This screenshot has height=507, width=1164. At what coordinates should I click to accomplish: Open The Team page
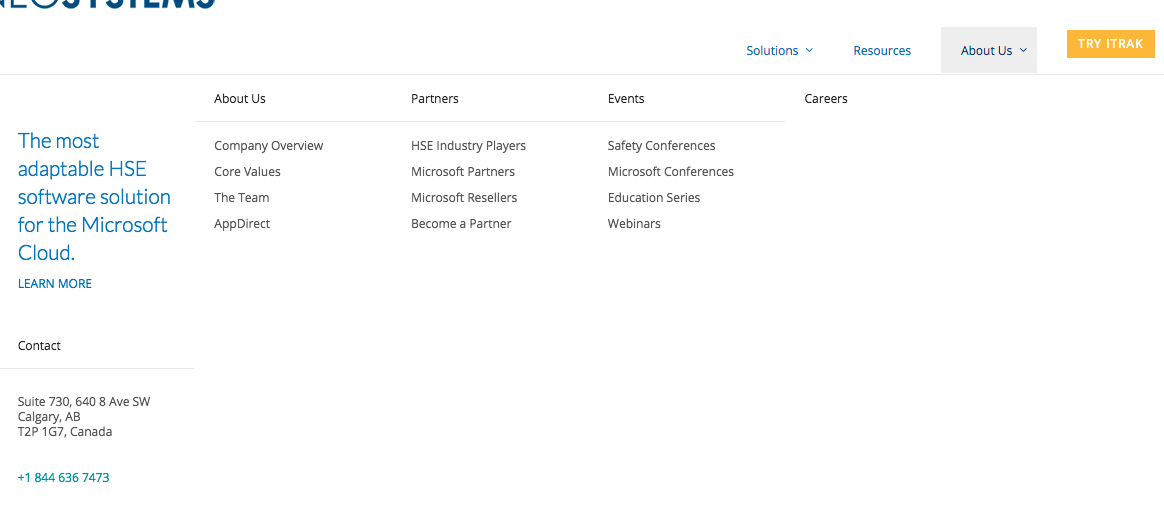pos(241,197)
